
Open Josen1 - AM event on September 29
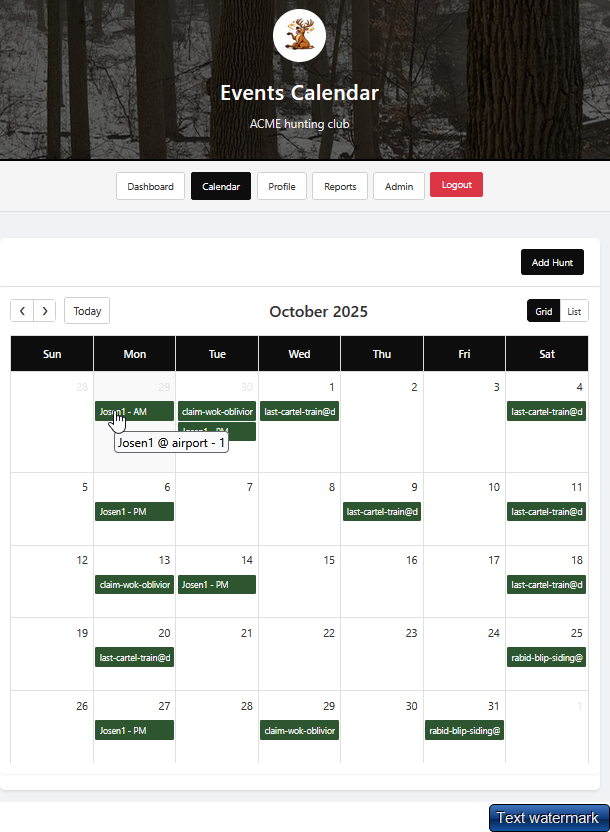click(x=134, y=411)
